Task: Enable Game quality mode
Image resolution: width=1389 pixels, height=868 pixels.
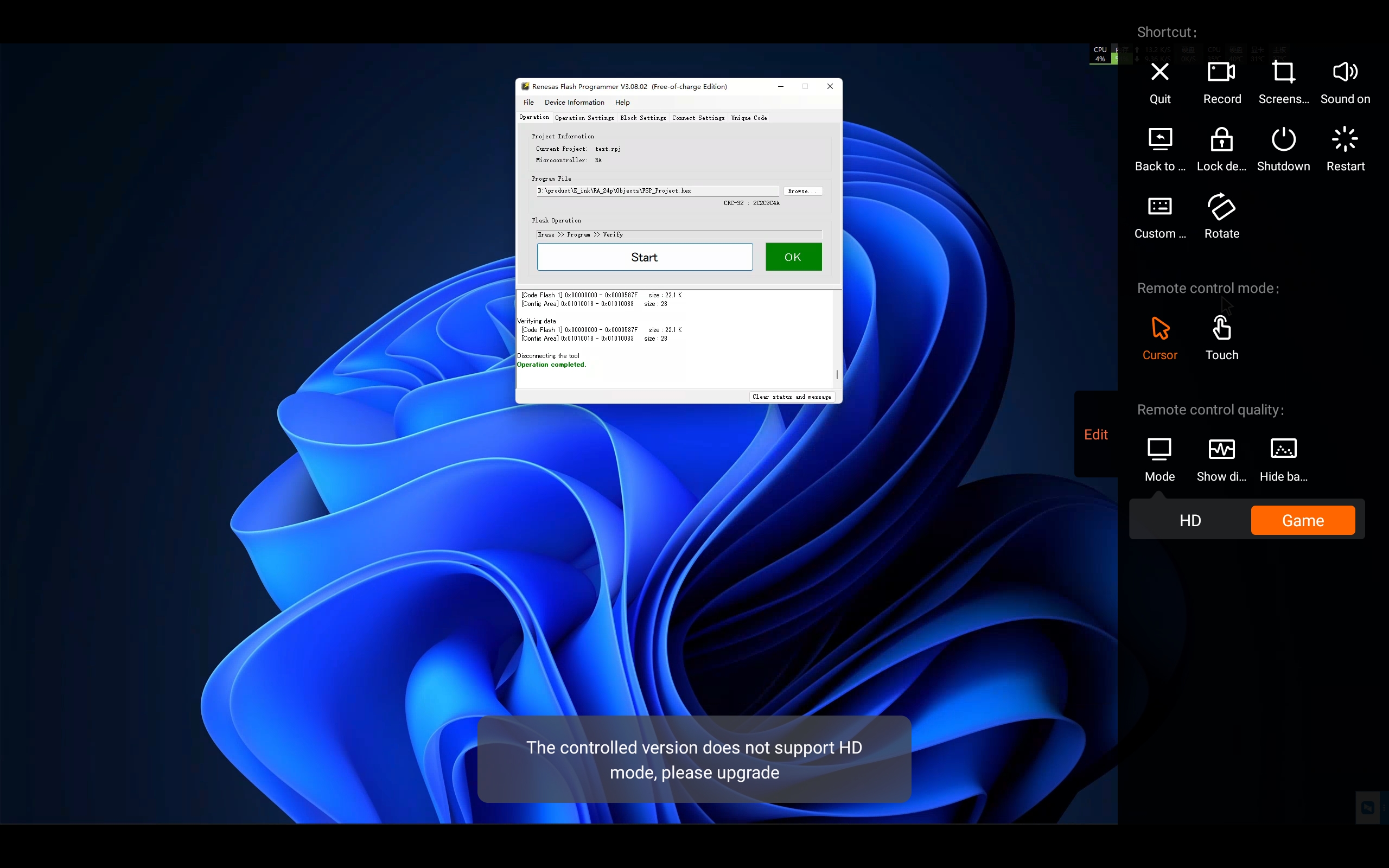Action: pyautogui.click(x=1302, y=519)
